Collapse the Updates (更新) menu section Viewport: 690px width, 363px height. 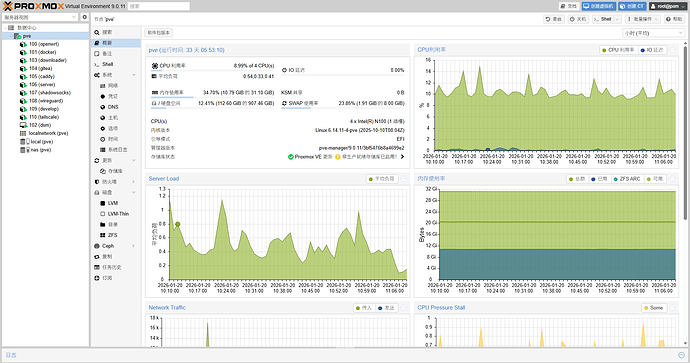point(134,161)
